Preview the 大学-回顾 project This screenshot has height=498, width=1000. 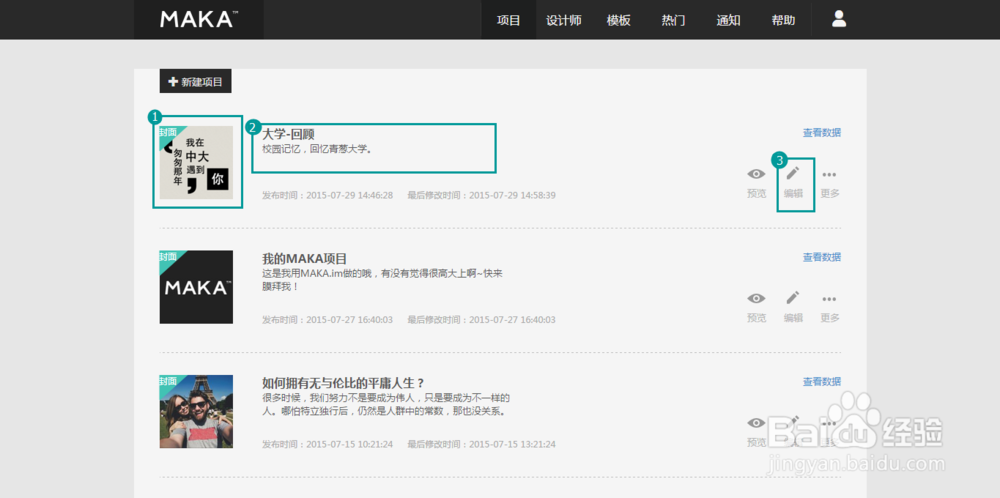tap(756, 183)
